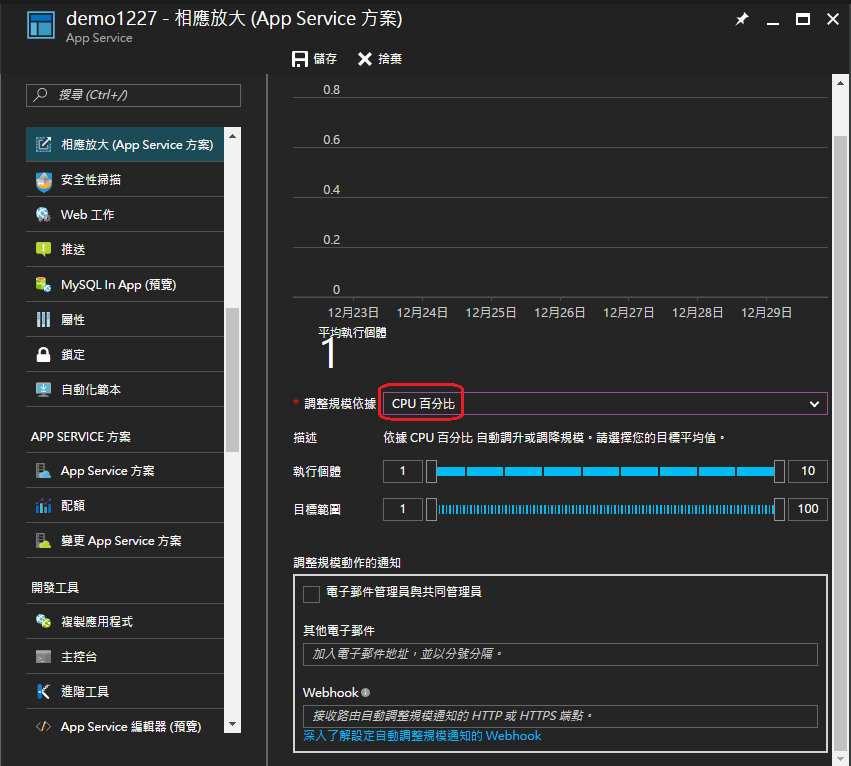The height and width of the screenshot is (766, 851).
Task: Click the 執行個體 minimum value box 1
Action: point(403,471)
